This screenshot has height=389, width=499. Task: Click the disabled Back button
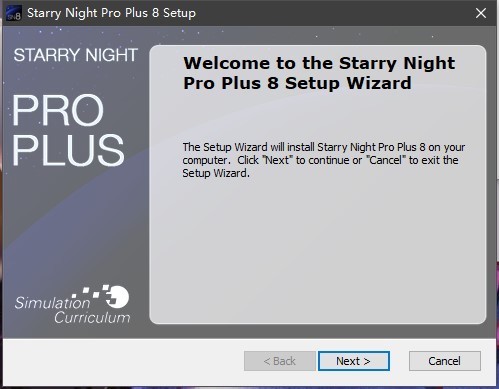(280, 361)
